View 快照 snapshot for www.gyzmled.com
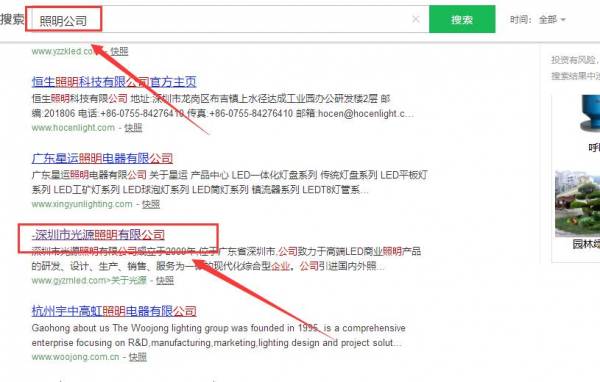Image resolution: width=600 pixels, height=382 pixels. (165, 280)
